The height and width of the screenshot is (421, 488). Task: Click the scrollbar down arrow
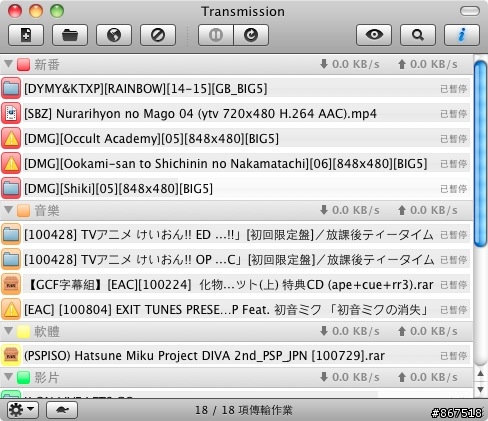pos(480,390)
